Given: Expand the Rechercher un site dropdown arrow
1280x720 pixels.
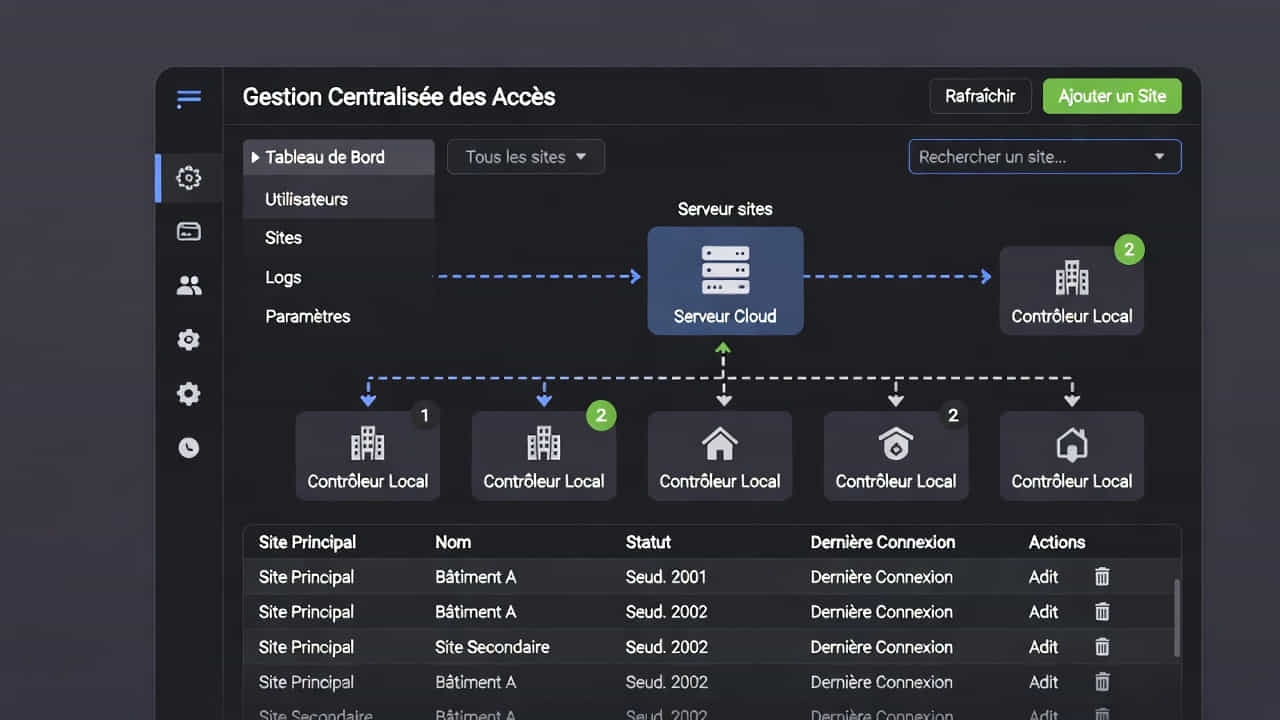Looking at the screenshot, I should [1159, 156].
